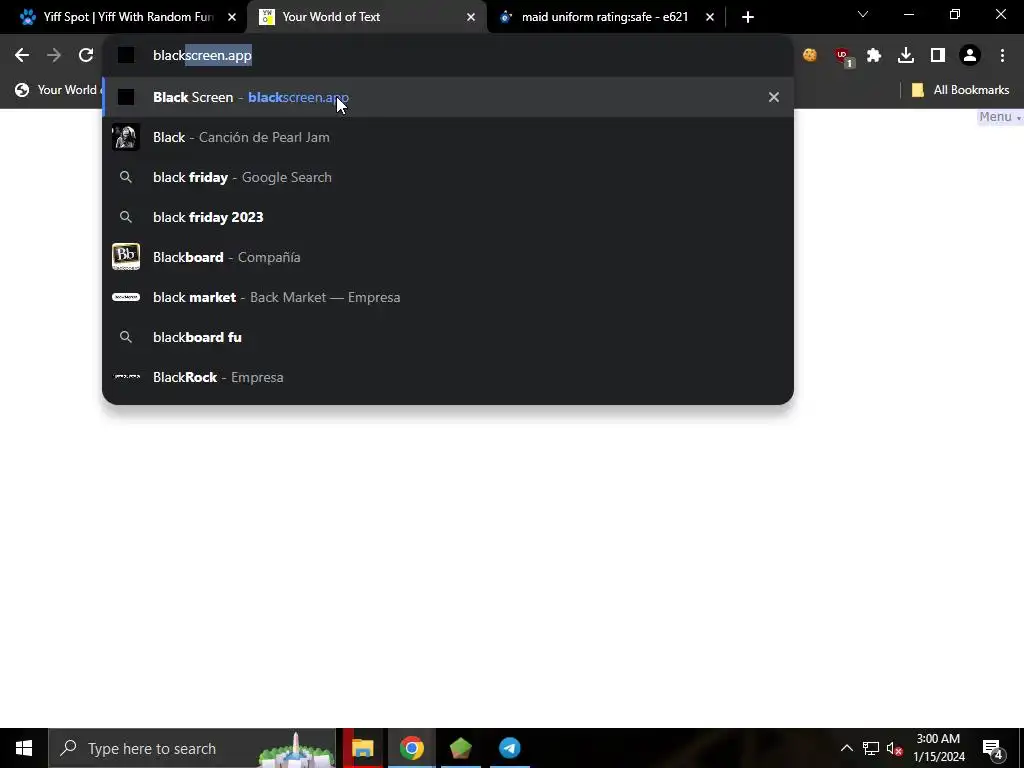
Task: Click the taskbar search box
Action: click(x=192, y=748)
